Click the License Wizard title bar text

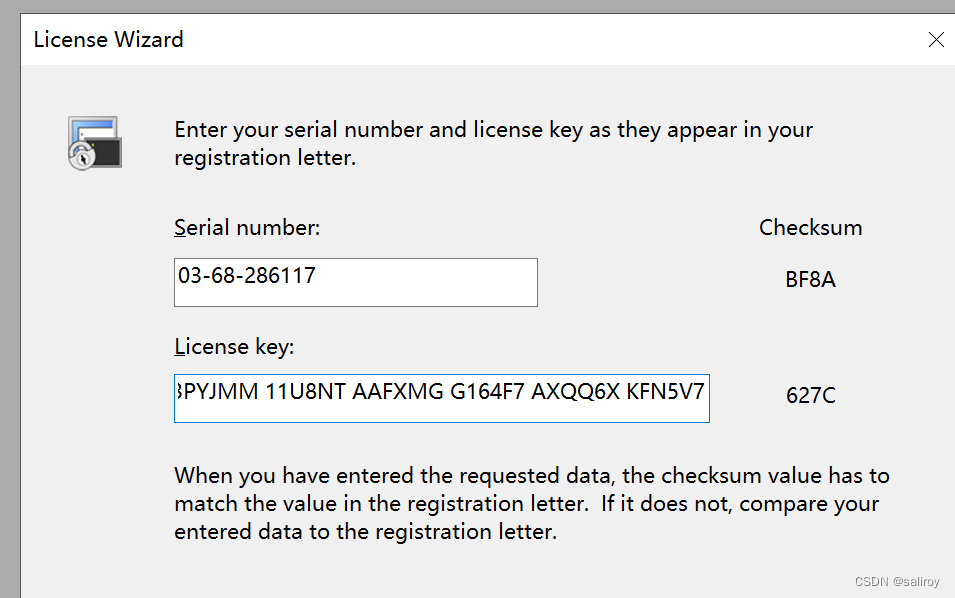(x=108, y=40)
